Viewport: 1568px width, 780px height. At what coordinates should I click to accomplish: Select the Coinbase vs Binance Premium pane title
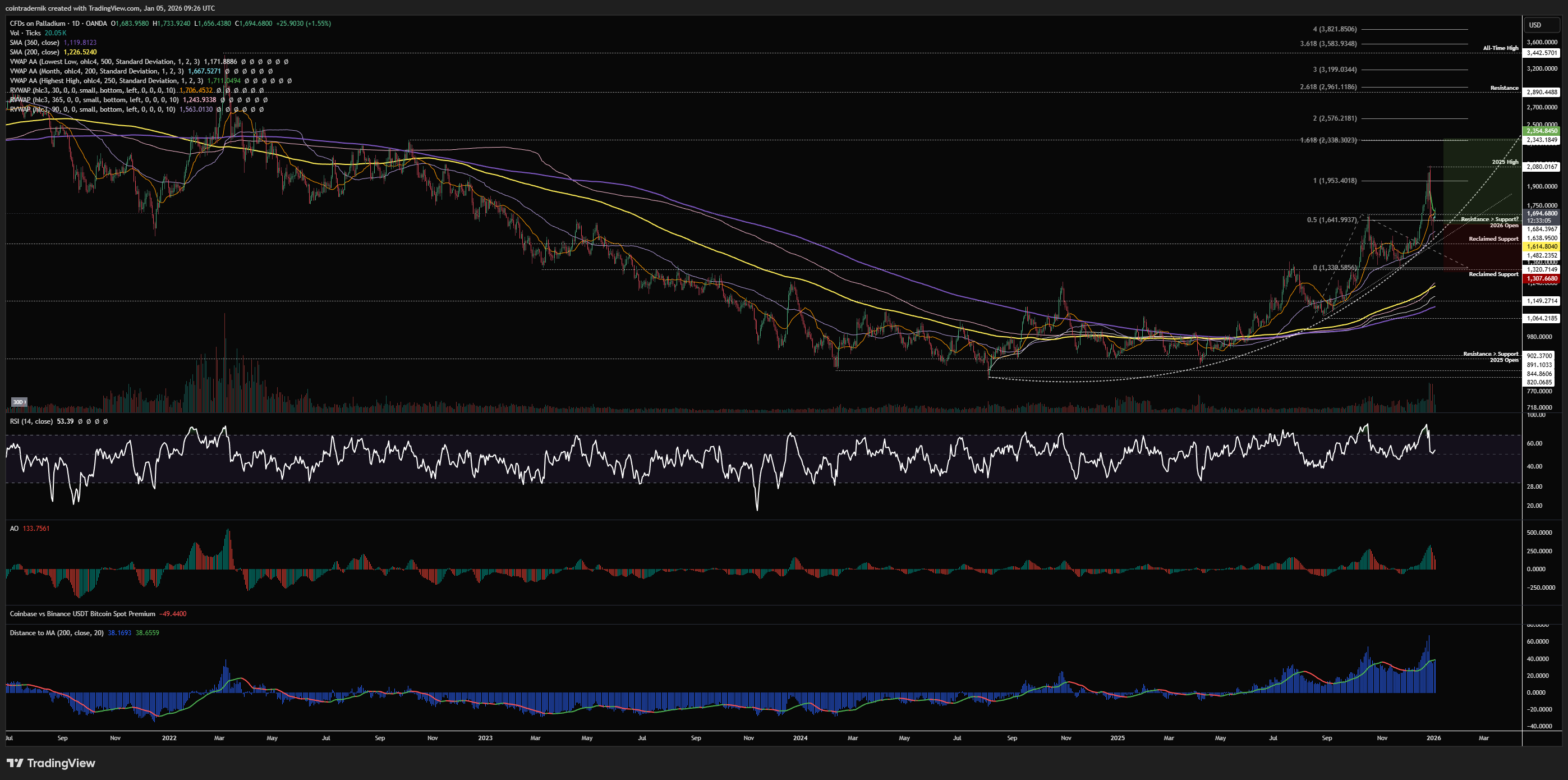[x=82, y=614]
